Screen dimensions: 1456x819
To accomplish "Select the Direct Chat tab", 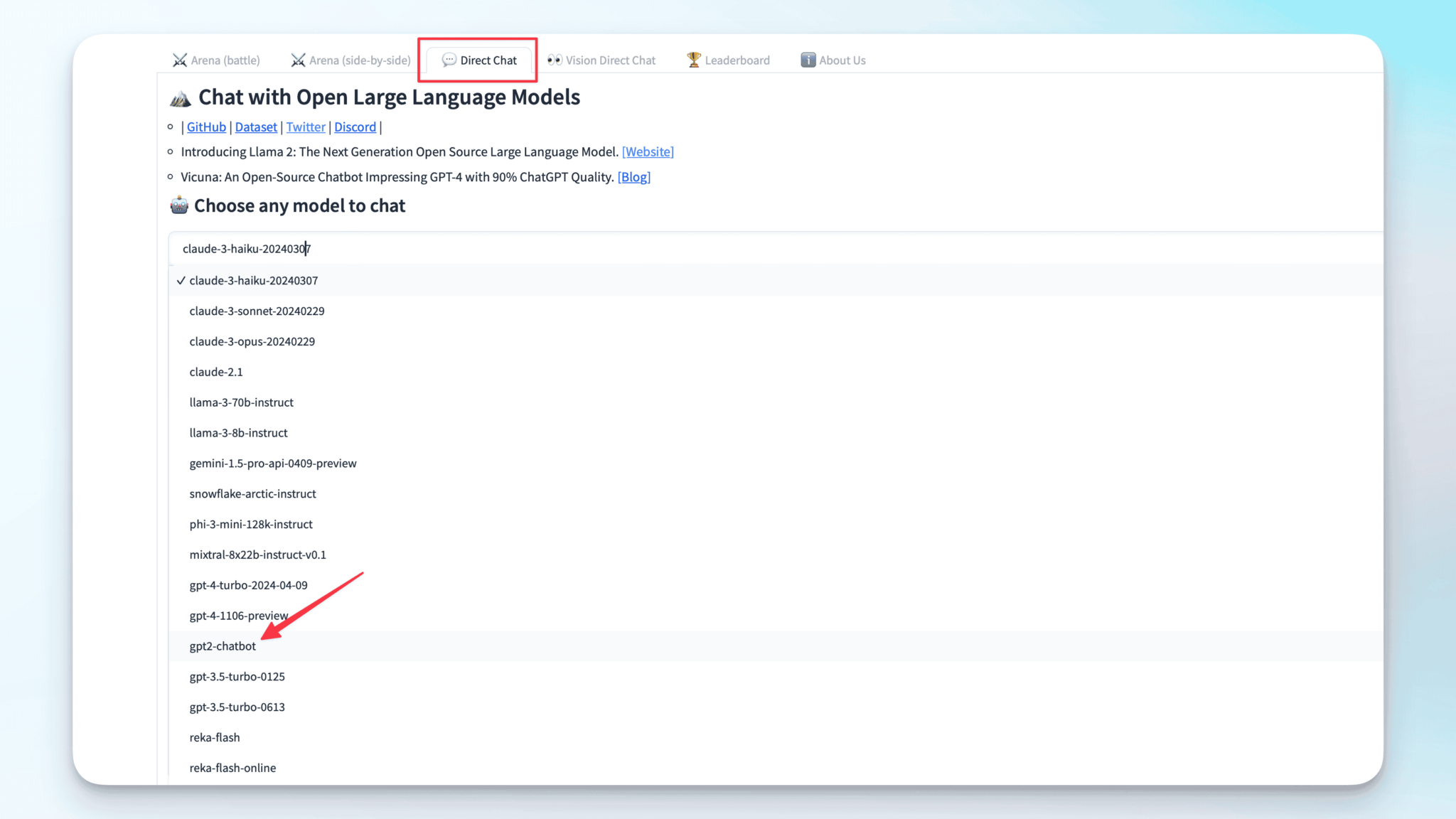I will tap(480, 60).
